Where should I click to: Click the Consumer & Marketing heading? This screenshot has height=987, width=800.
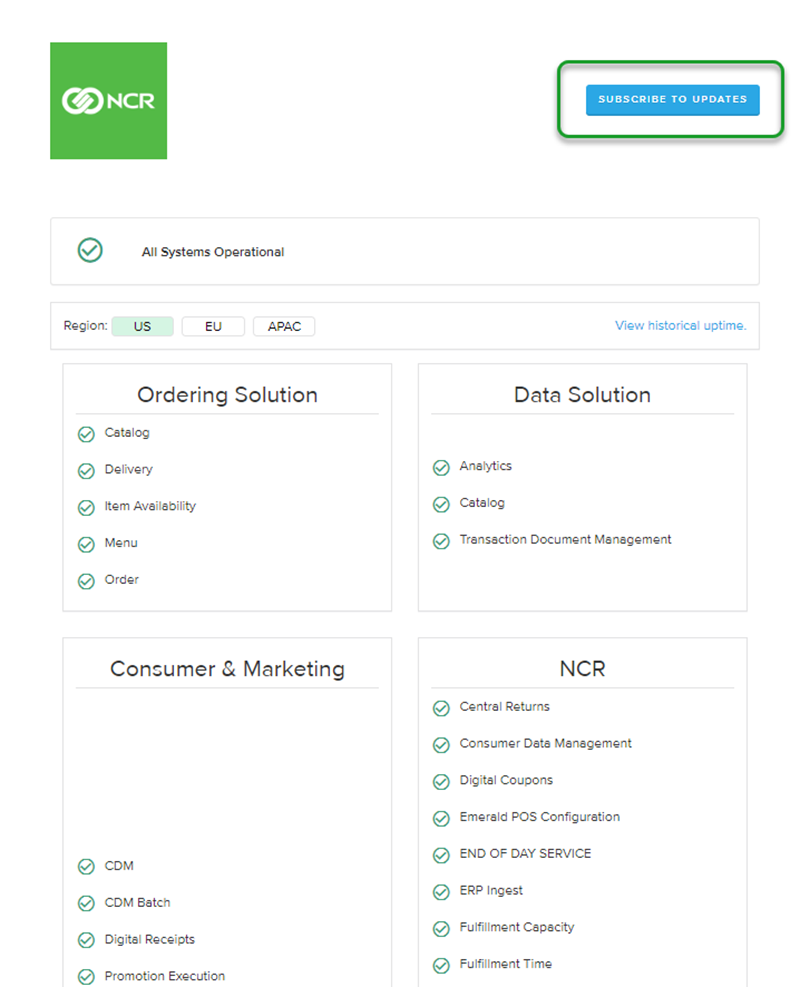(x=227, y=668)
